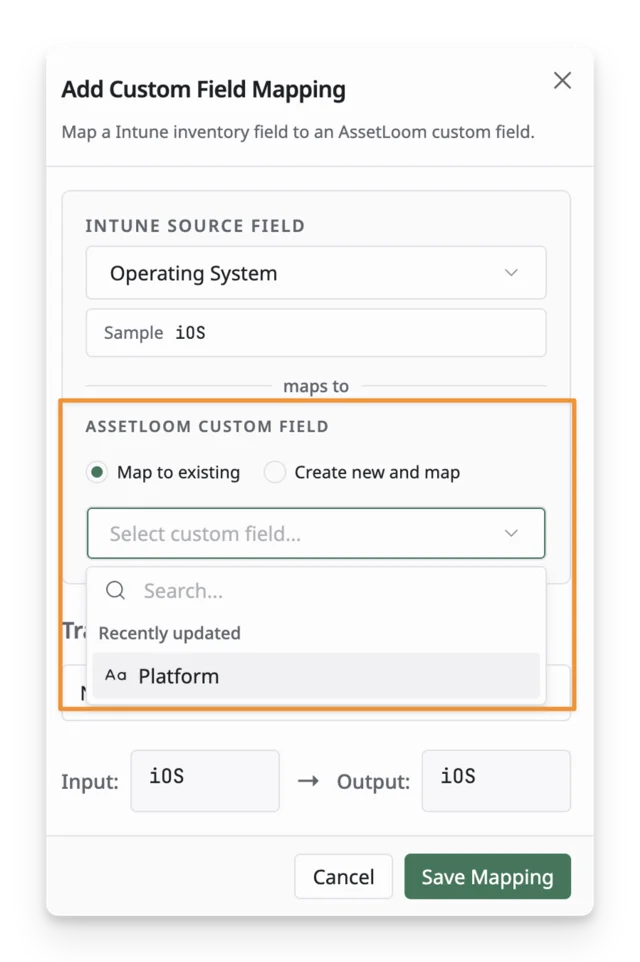
Task: Click the Sample iOS value box
Action: tap(316, 333)
